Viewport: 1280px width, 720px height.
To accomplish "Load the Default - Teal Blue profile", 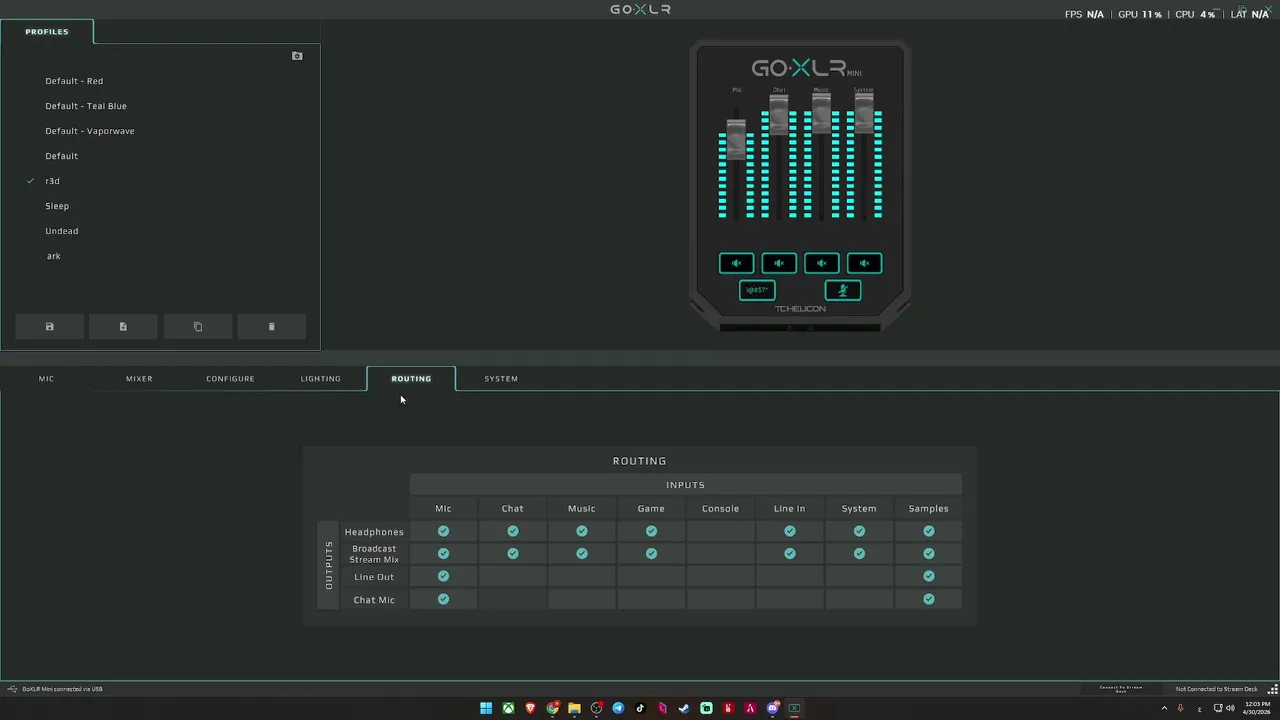I will [86, 106].
